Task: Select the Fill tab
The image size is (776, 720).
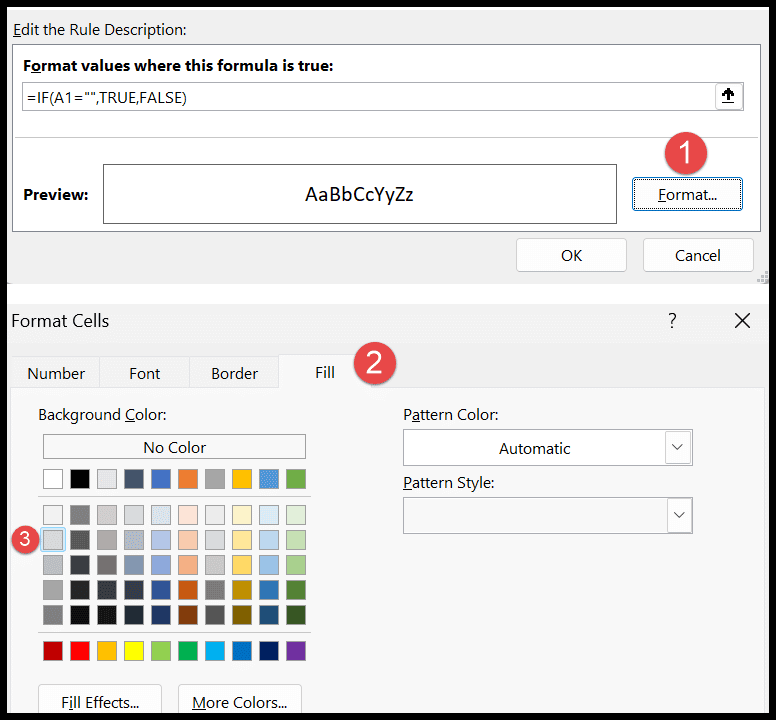Action: tap(325, 372)
